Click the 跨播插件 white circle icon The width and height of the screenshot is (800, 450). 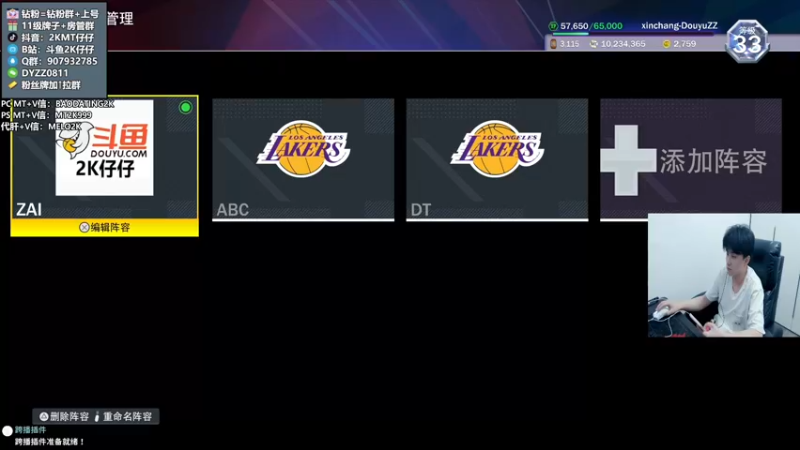tap(7, 431)
